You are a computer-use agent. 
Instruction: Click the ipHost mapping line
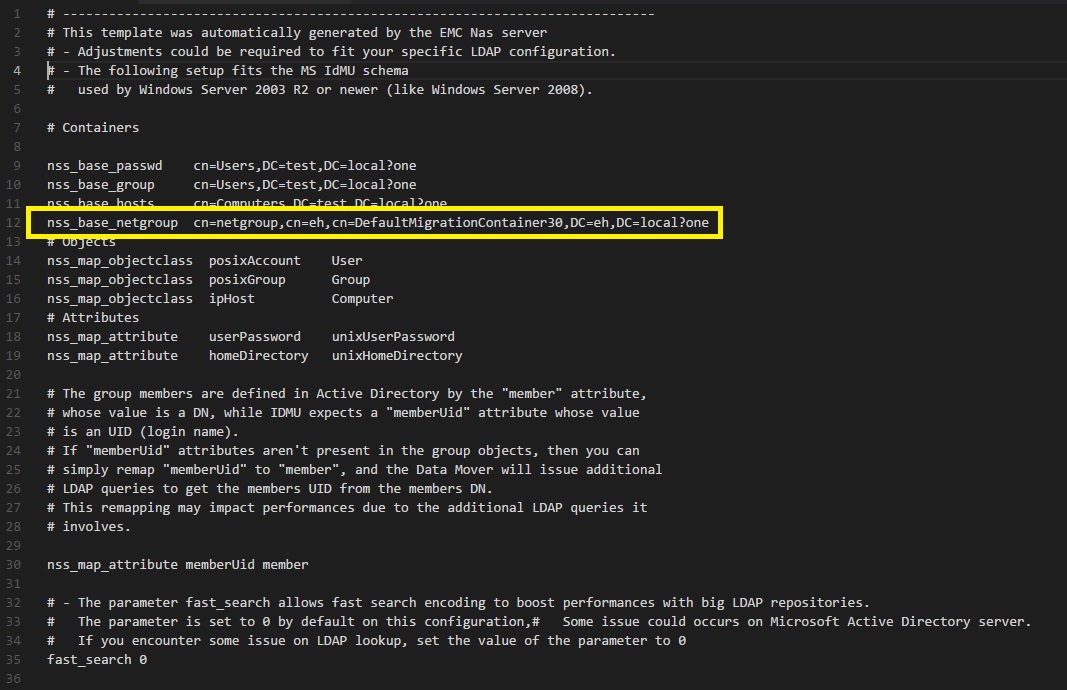coord(230,298)
